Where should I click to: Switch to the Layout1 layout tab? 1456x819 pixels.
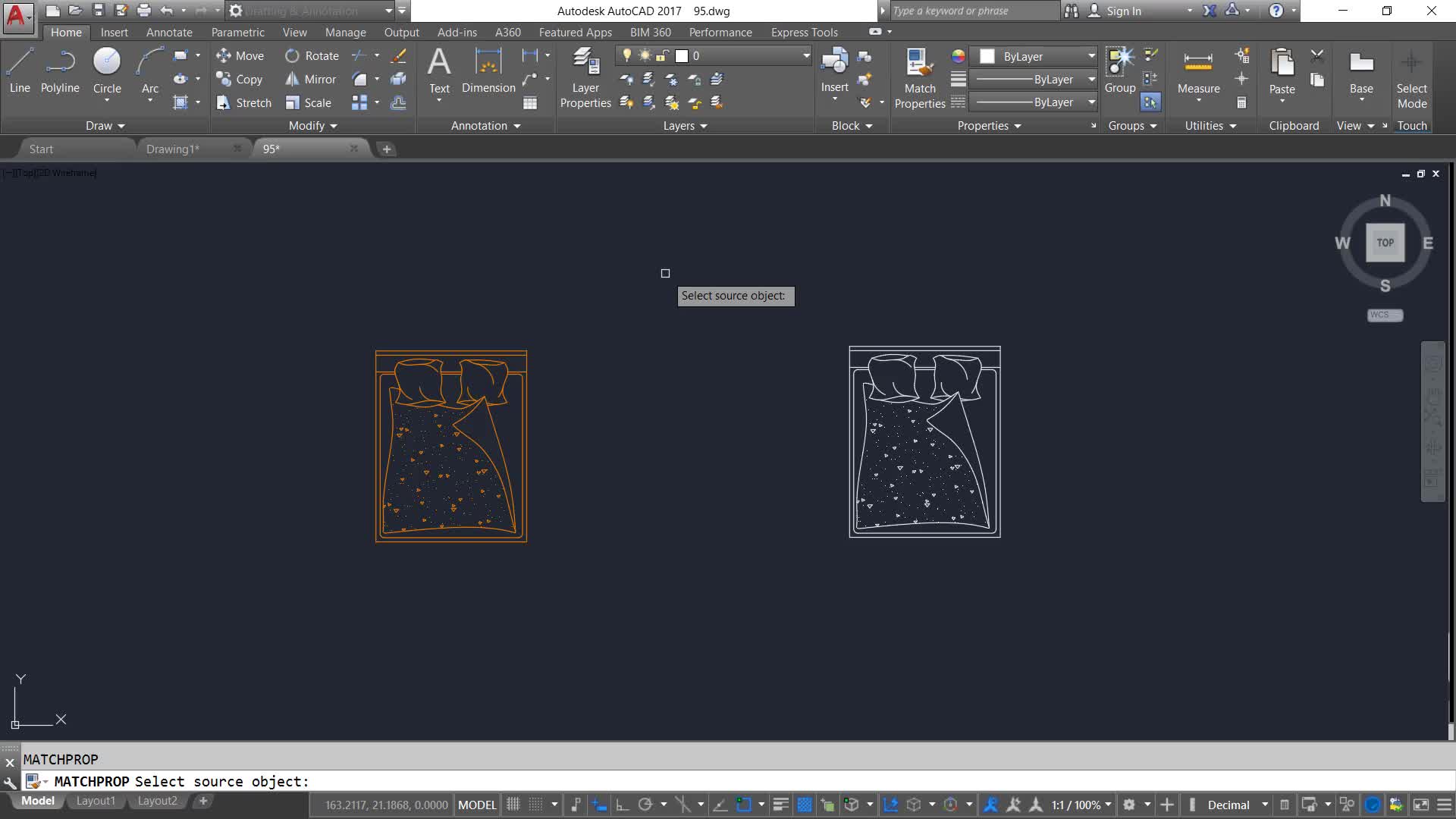[96, 801]
